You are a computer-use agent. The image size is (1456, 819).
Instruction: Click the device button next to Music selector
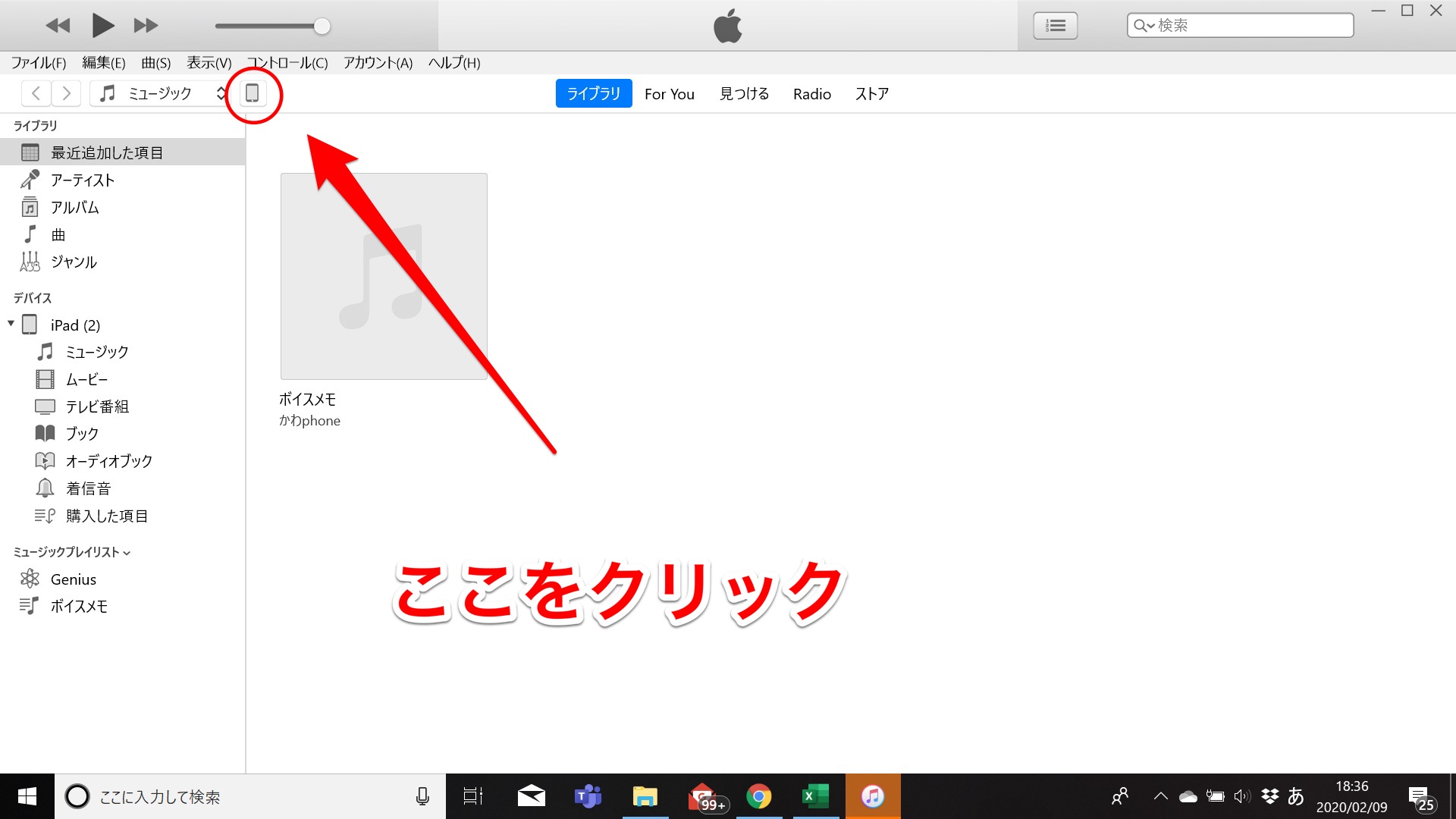click(253, 93)
